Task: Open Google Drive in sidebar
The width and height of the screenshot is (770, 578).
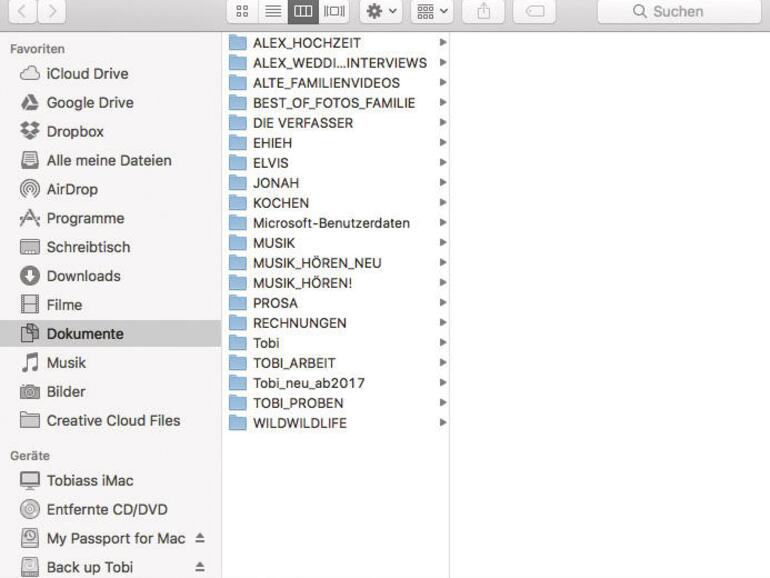Action: click(x=110, y=103)
